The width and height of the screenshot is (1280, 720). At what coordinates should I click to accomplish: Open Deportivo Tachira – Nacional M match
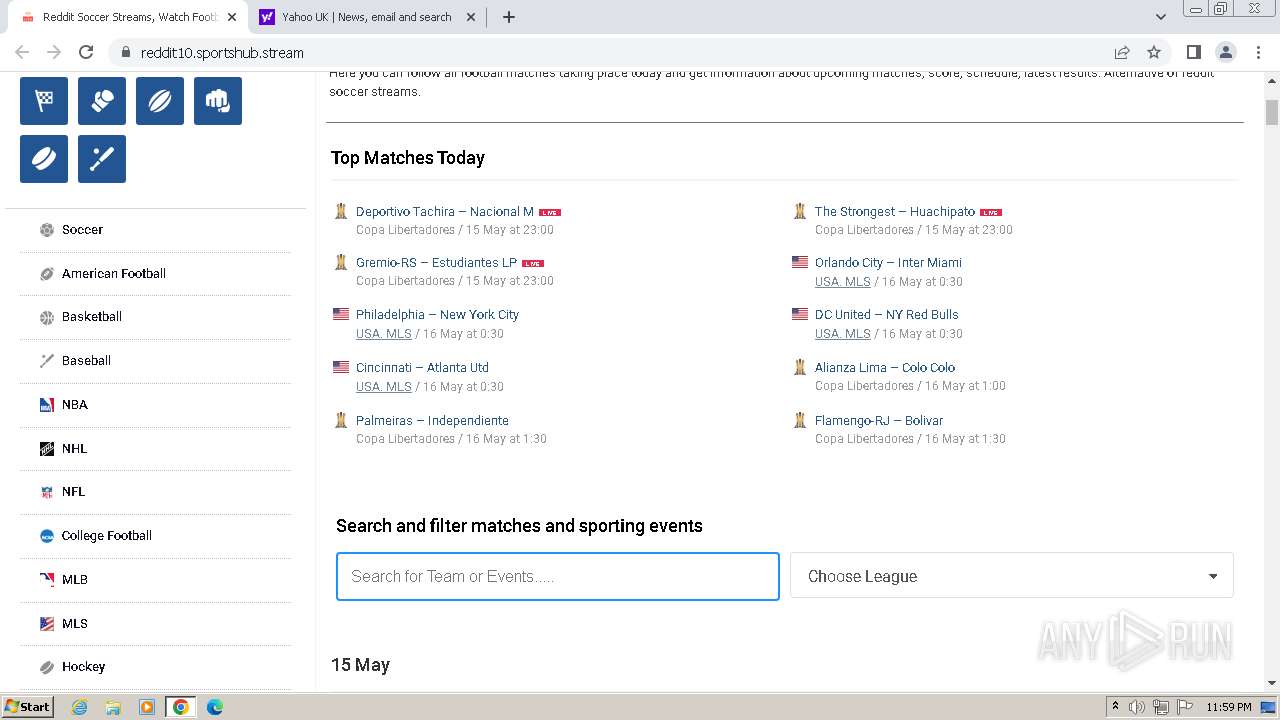pos(445,212)
